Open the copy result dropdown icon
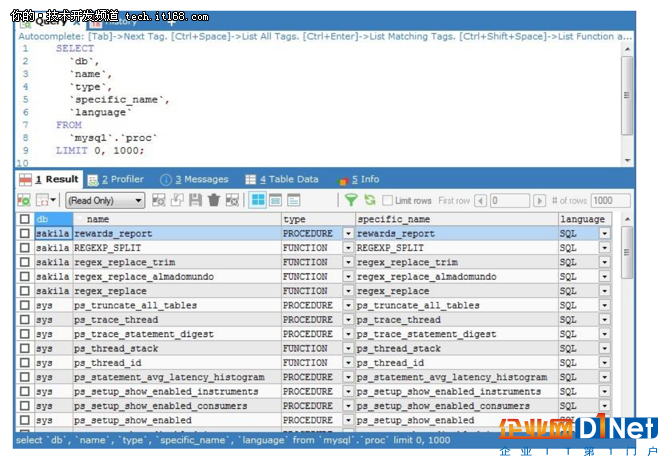This screenshot has height=456, width=658. click(46, 200)
